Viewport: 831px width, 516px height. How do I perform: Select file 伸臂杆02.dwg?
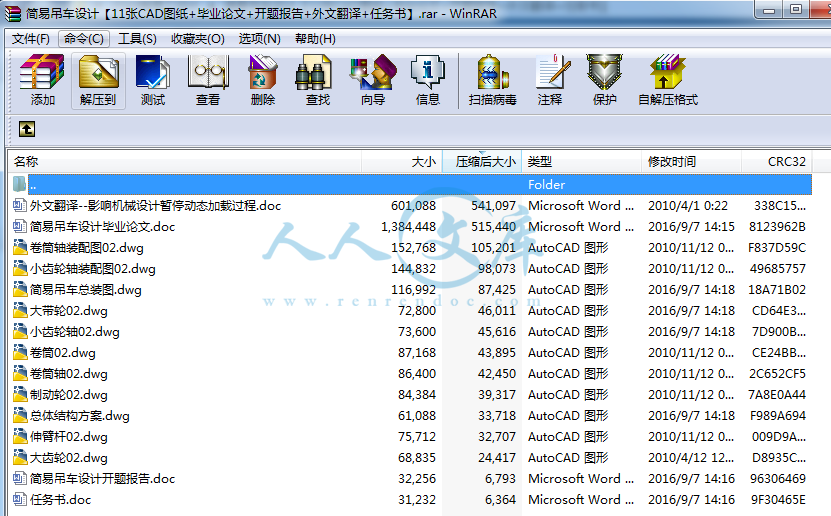[68, 437]
